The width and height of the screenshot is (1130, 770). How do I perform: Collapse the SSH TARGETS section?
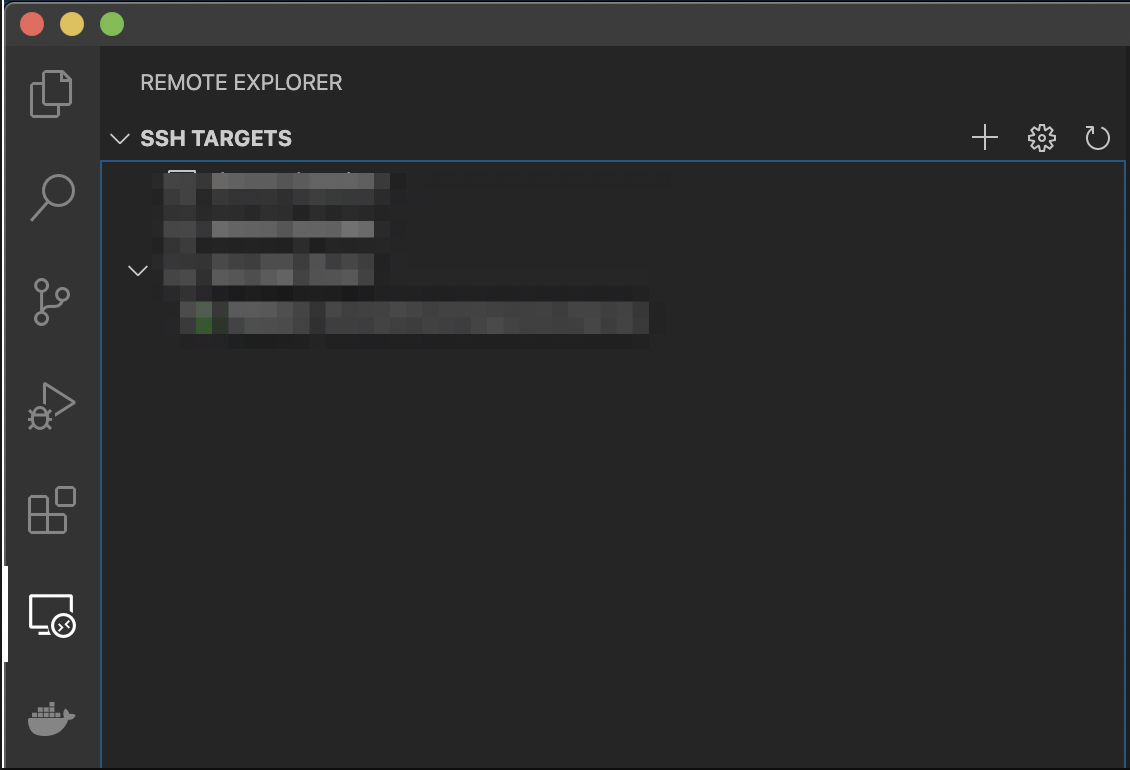[x=119, y=138]
